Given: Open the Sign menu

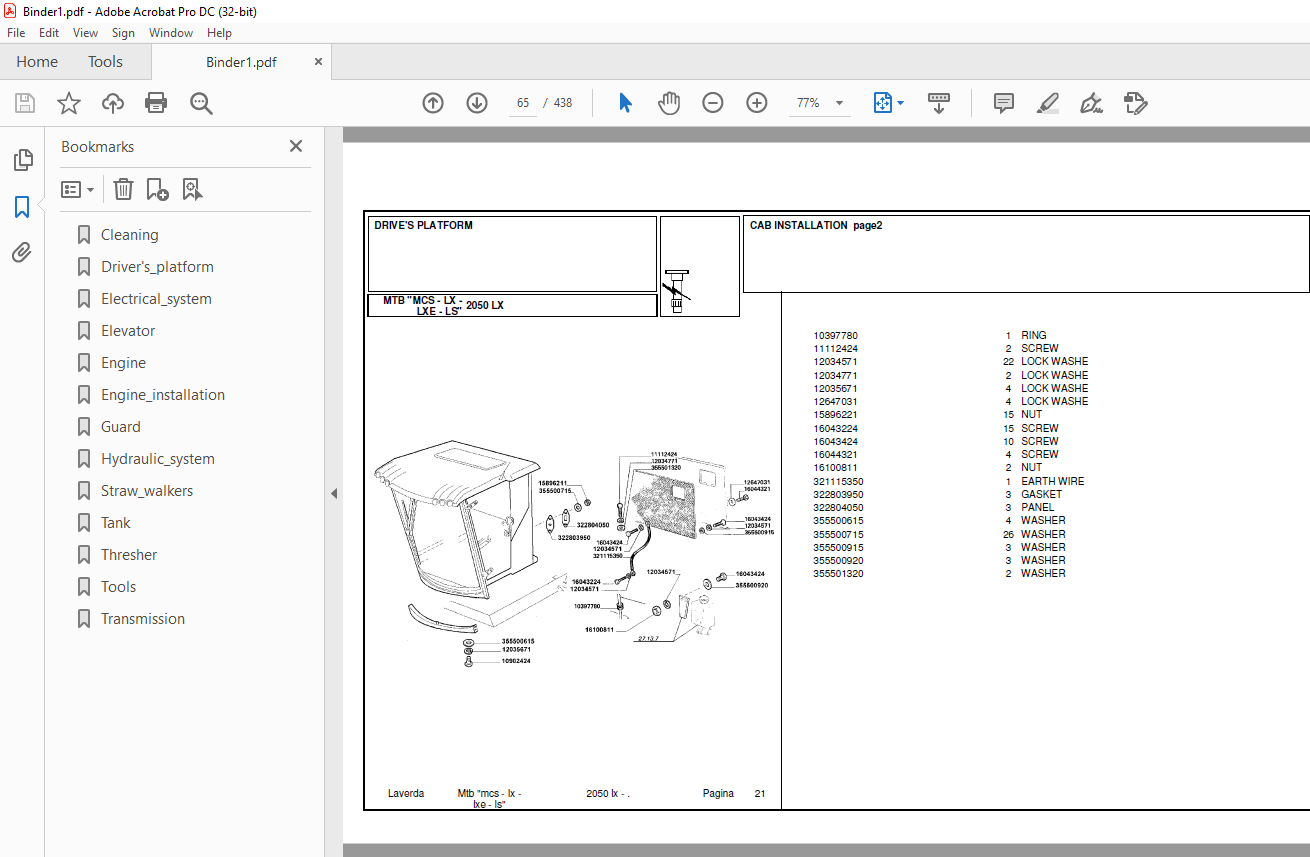Looking at the screenshot, I should (x=123, y=33).
